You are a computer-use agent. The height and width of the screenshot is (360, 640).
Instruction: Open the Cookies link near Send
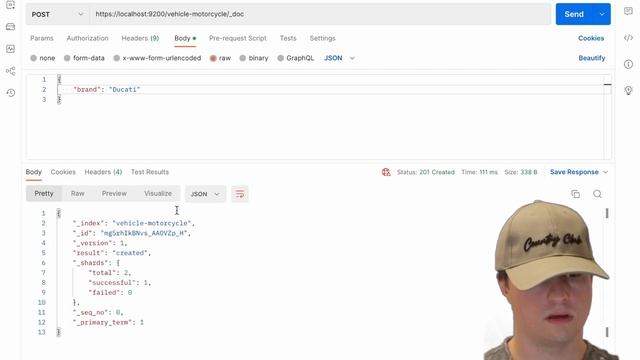591,38
